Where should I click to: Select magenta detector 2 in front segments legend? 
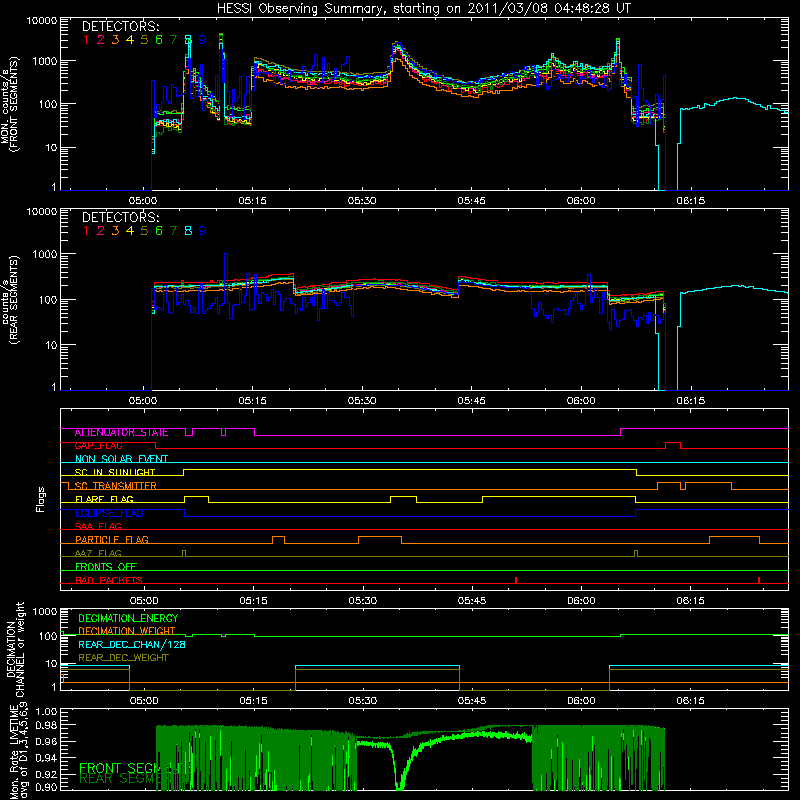[101, 40]
